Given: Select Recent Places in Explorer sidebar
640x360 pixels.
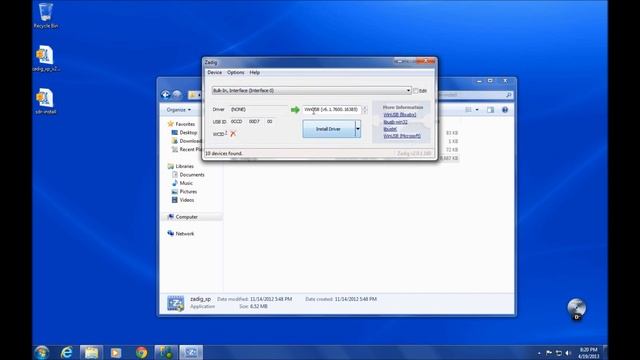Looking at the screenshot, I should coord(187,149).
